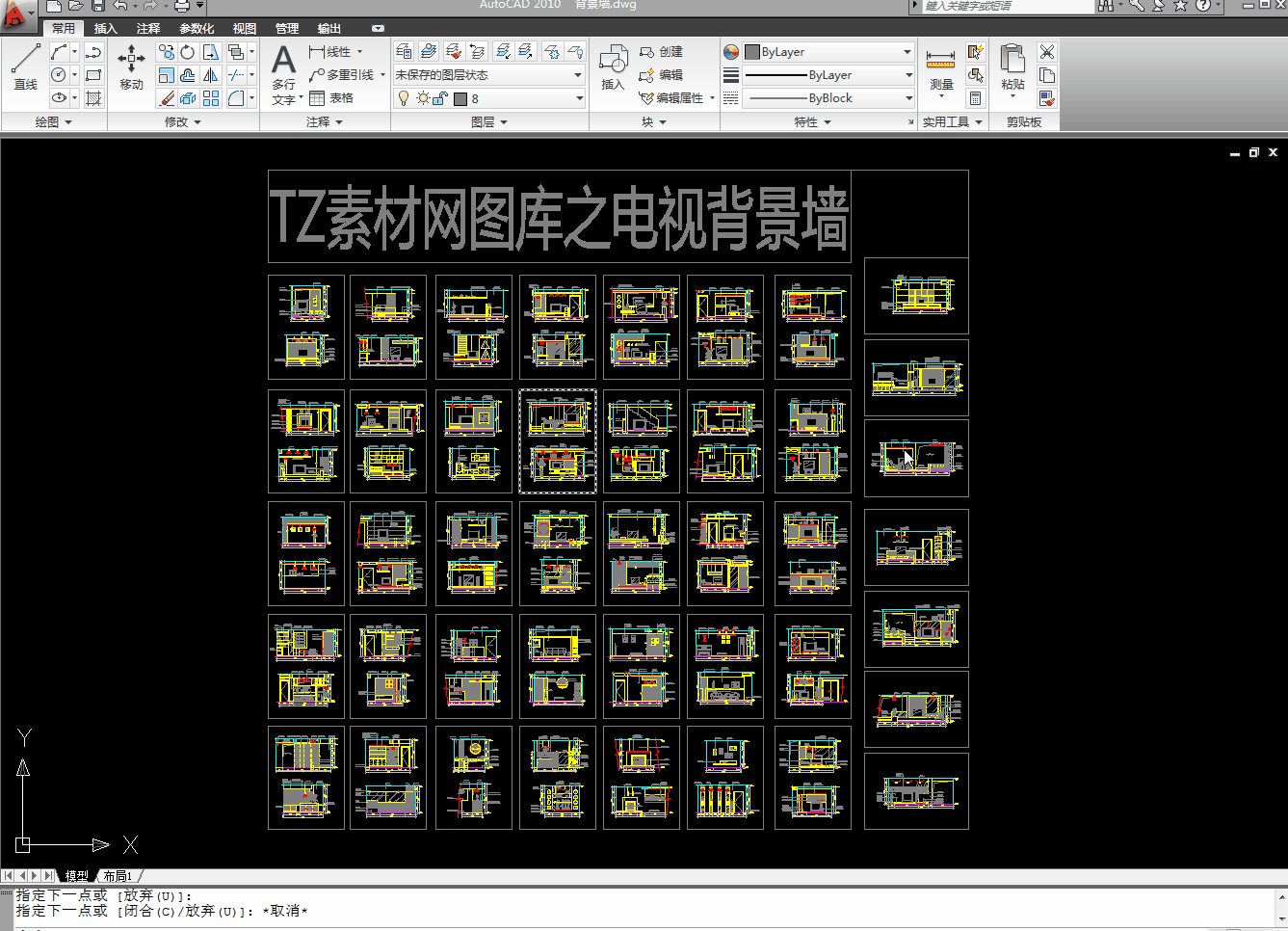Open the 管理 (Manage) ribbon tab

click(x=287, y=29)
